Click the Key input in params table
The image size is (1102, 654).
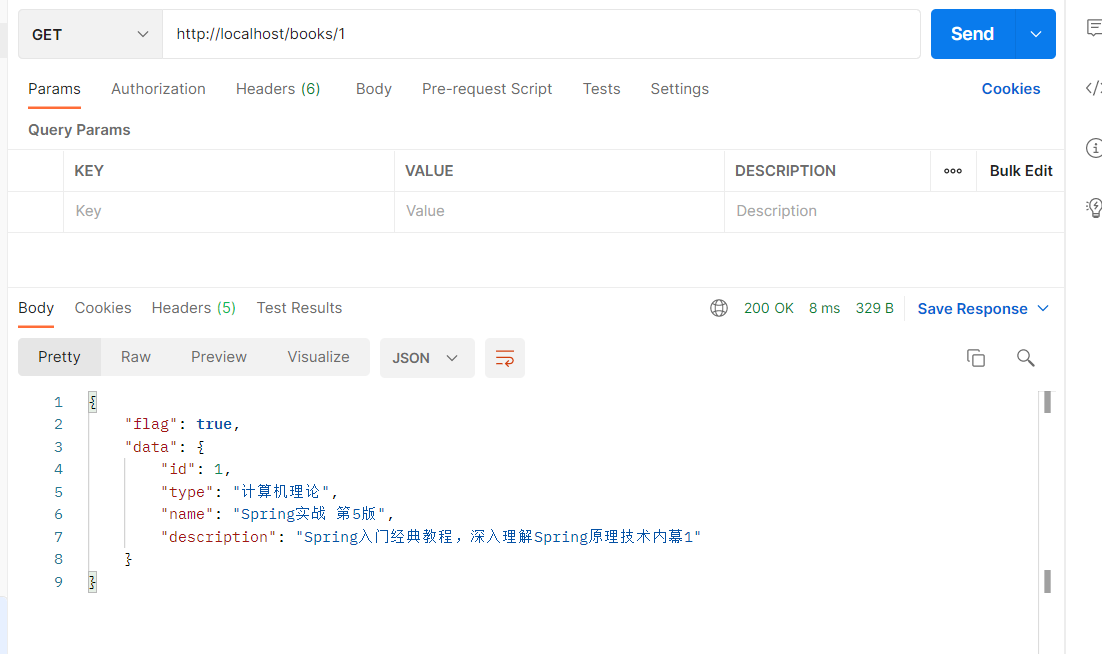(x=229, y=211)
